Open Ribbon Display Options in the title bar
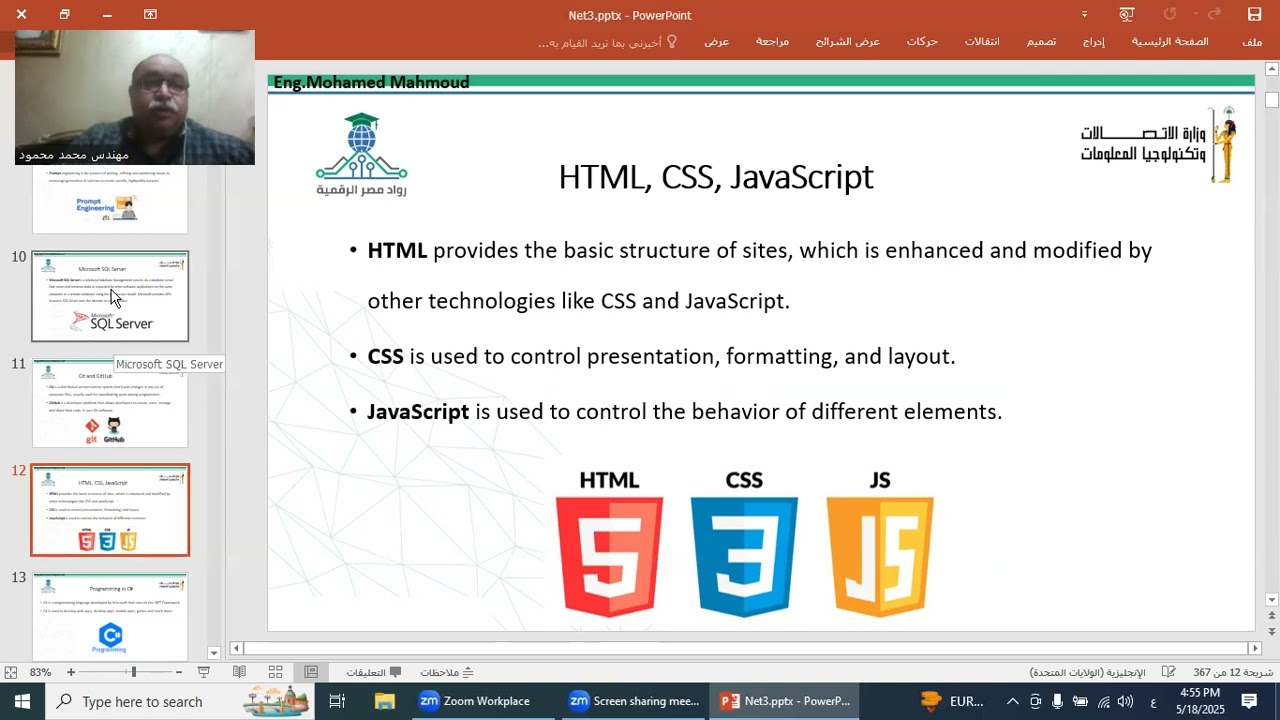This screenshot has height=720, width=1280. click(150, 14)
